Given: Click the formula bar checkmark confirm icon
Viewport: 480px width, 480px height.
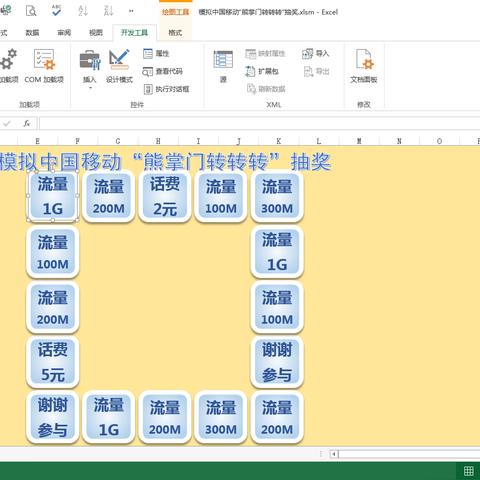Looking at the screenshot, I should [7, 124].
